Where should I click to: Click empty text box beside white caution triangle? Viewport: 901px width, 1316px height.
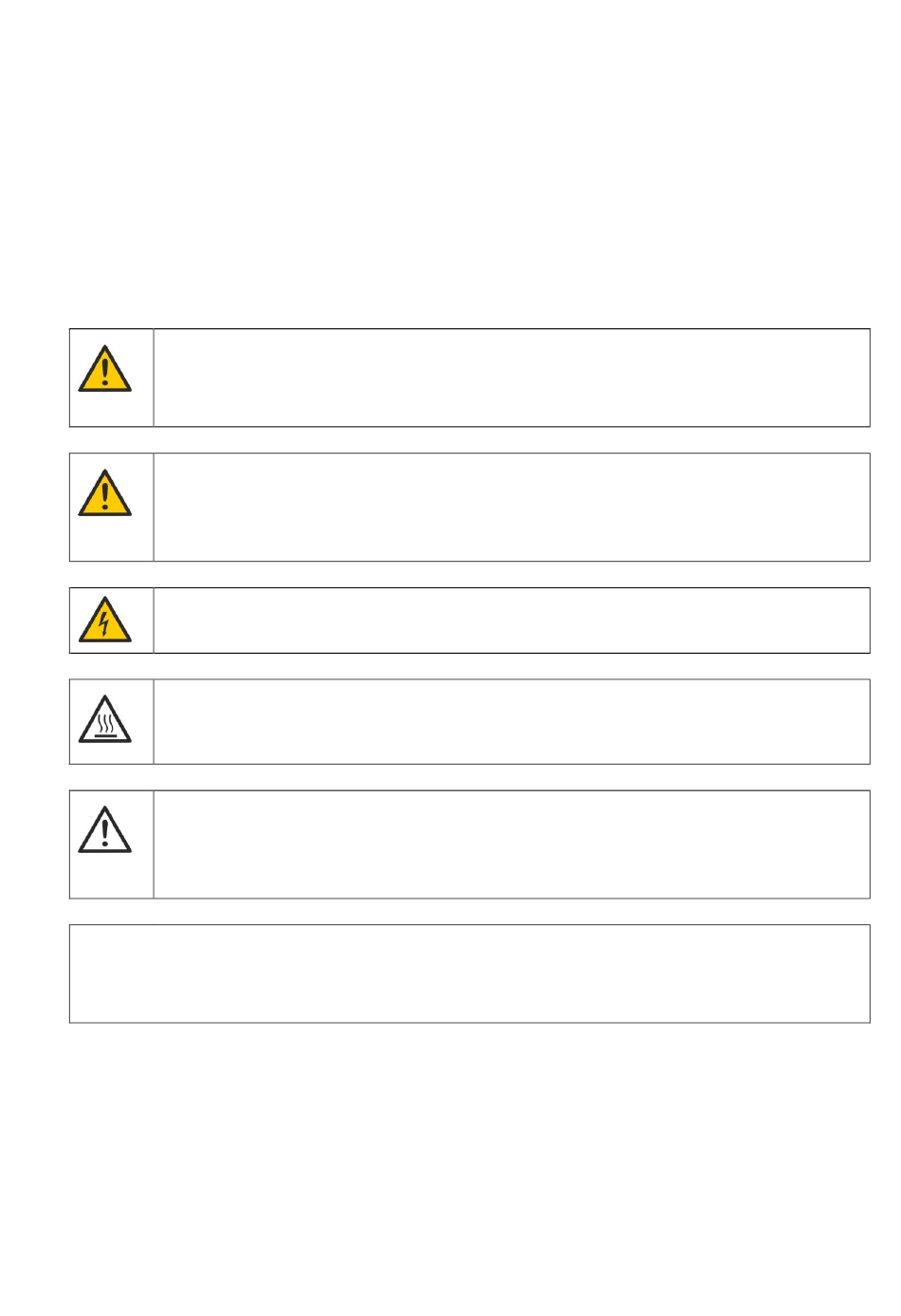[511, 844]
